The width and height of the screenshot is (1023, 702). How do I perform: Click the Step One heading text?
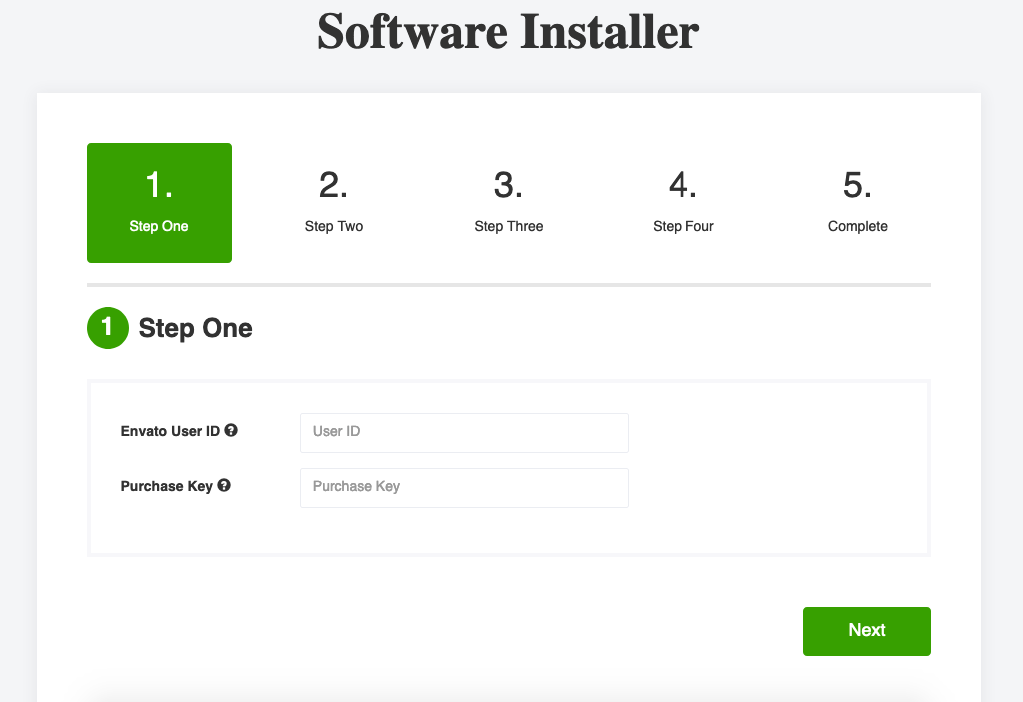(195, 327)
